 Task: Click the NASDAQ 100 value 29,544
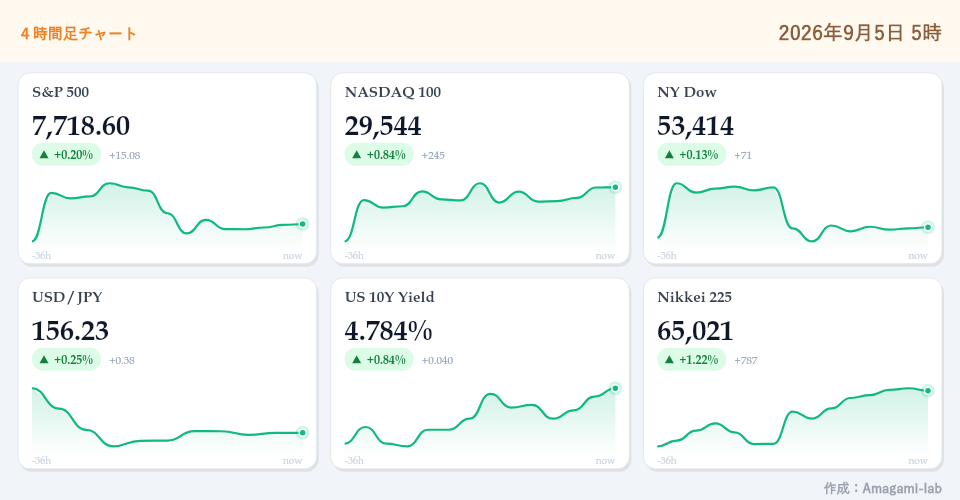click(383, 126)
